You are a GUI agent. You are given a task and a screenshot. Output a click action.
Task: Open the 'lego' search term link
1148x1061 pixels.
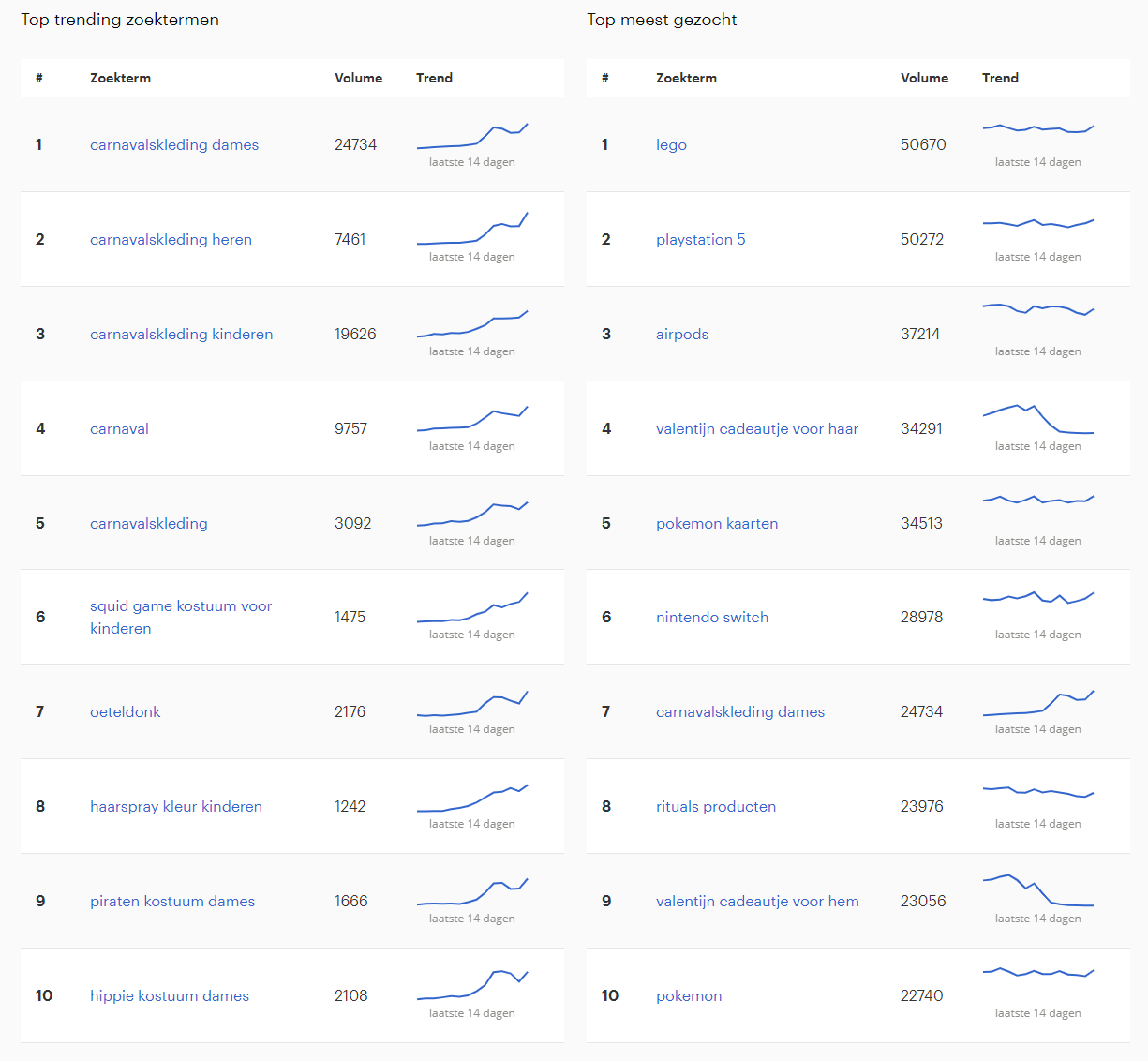coord(671,145)
